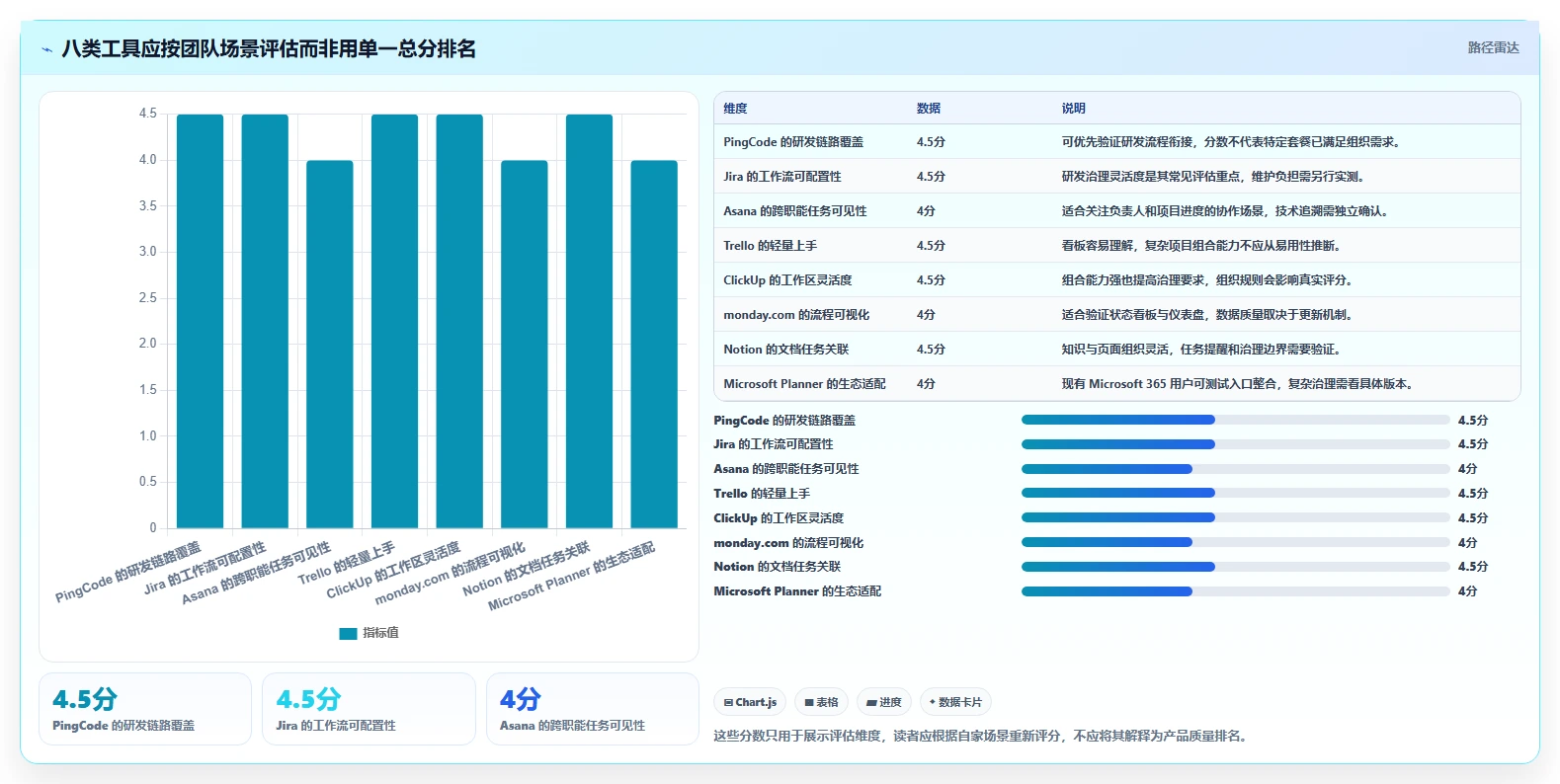This screenshot has width=1560, height=784.
Task: Click the 数据 column header
Action: tap(928, 109)
